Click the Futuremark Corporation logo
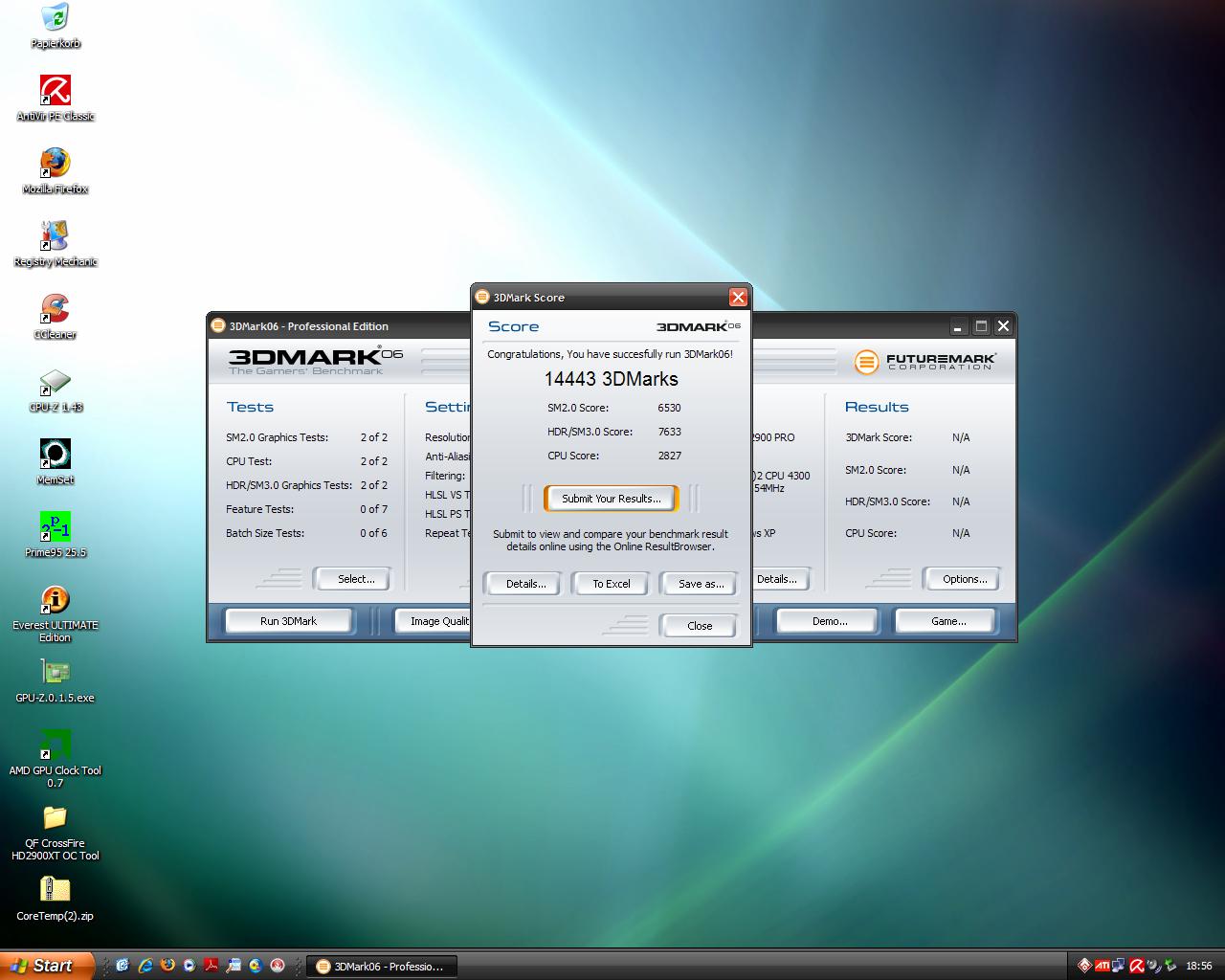The image size is (1225, 980). point(925,362)
